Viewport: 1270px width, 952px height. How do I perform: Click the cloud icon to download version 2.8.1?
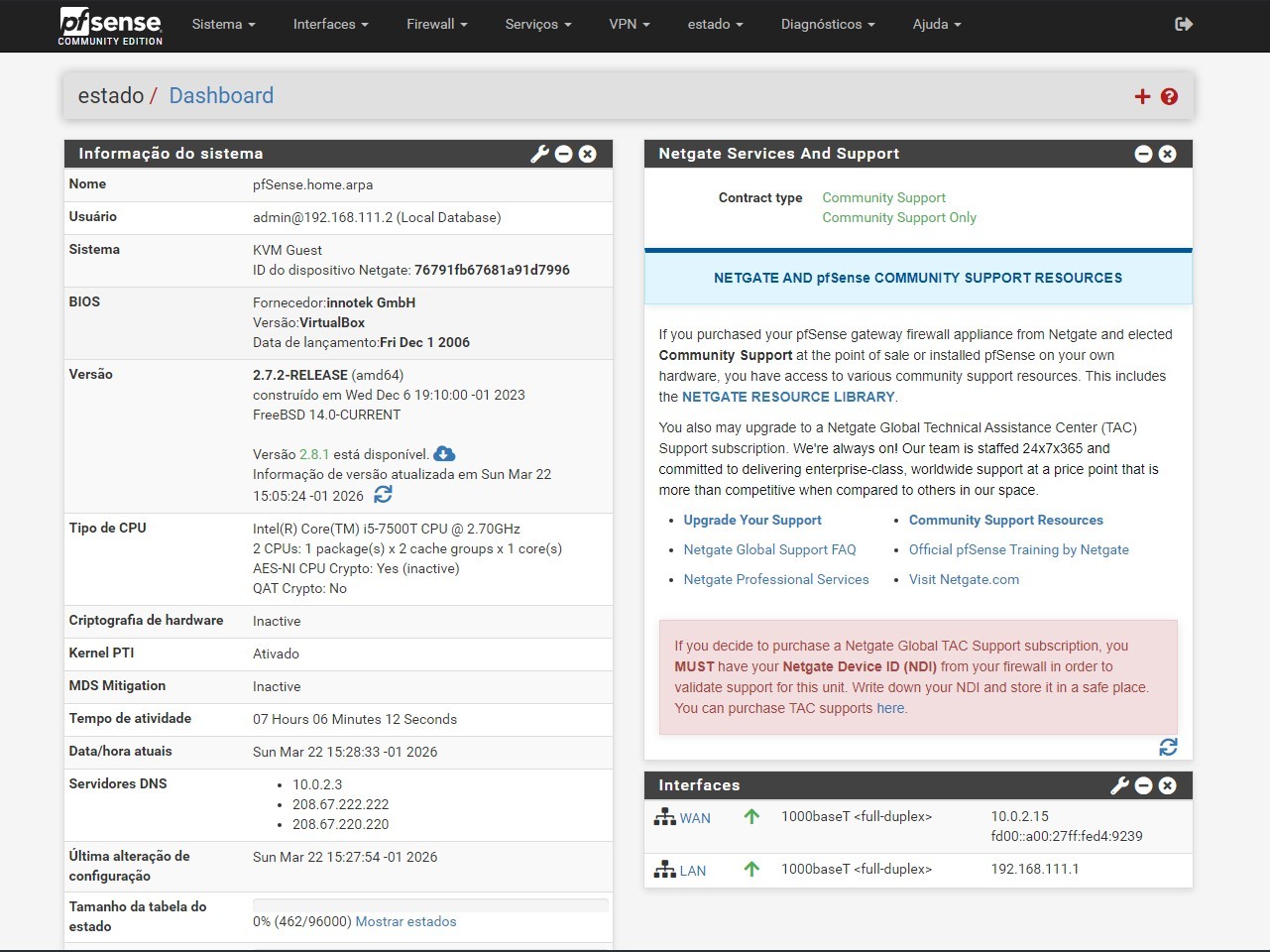pyautogui.click(x=444, y=453)
